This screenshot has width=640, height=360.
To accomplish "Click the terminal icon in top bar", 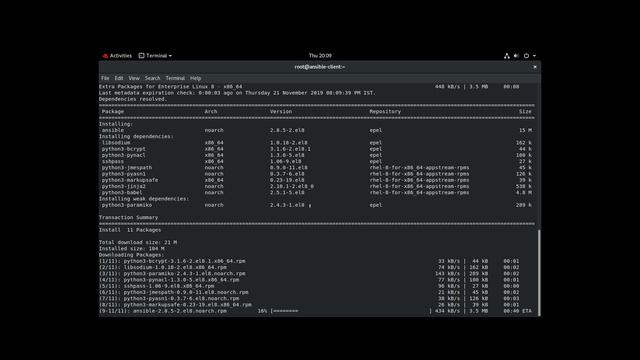I will [x=141, y=56].
